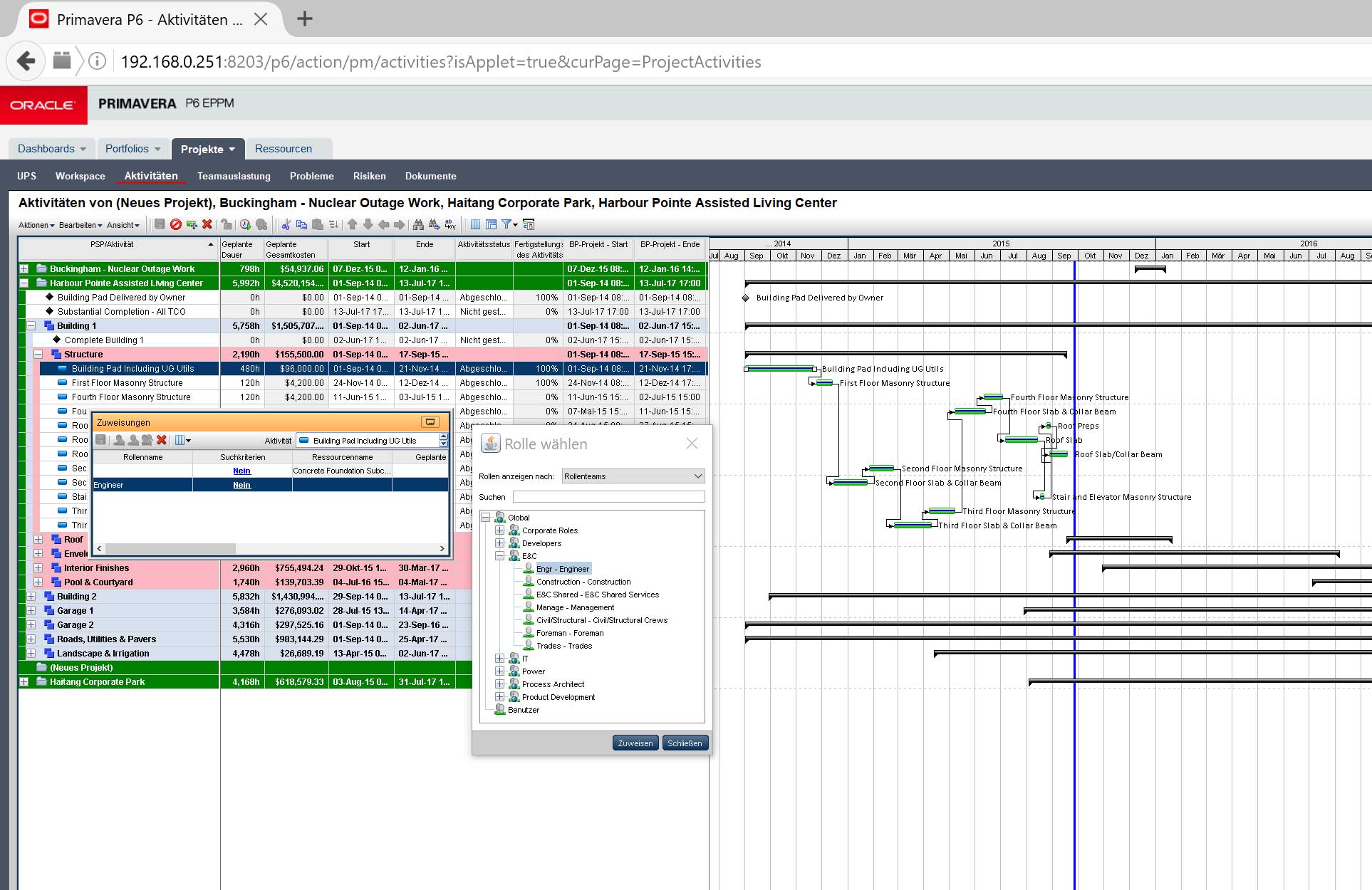
Task: Click the binoculars find icon
Action: [418, 224]
